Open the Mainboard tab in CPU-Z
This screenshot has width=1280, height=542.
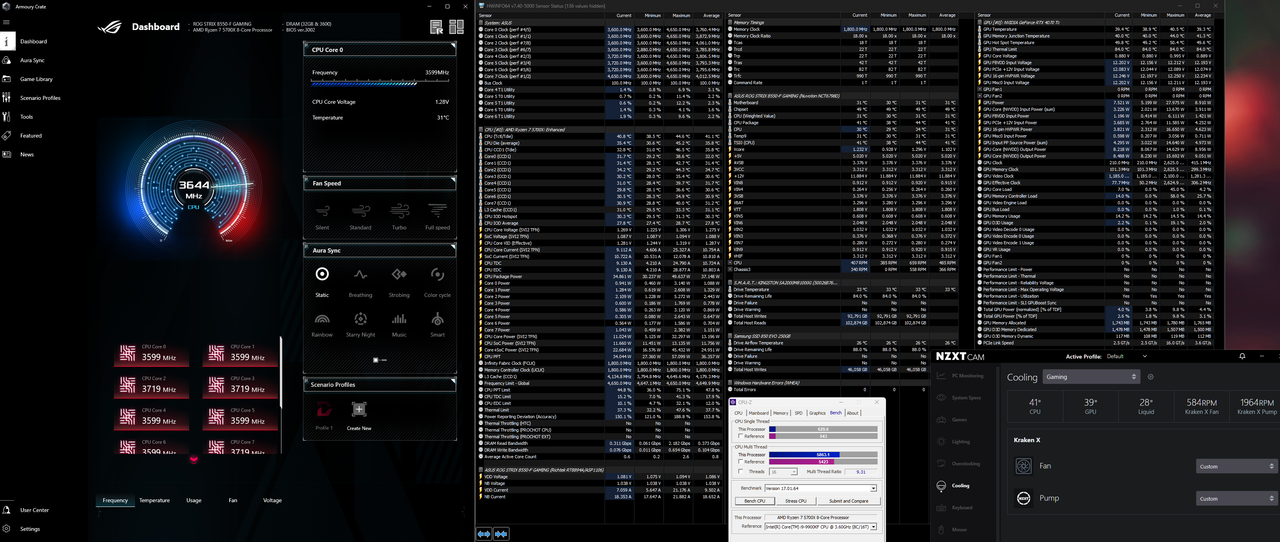[759, 413]
